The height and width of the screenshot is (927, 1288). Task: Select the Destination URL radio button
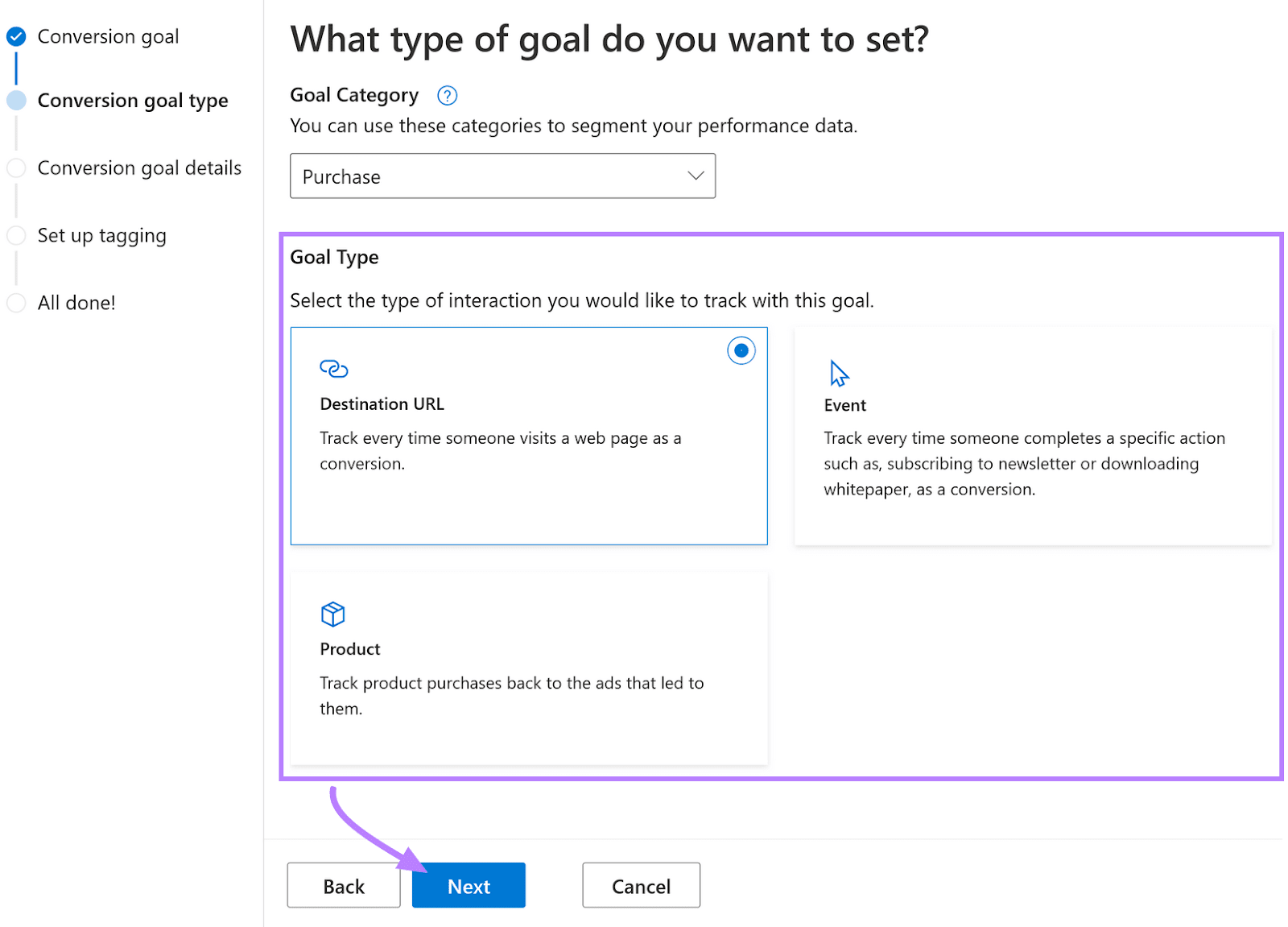pos(741,351)
